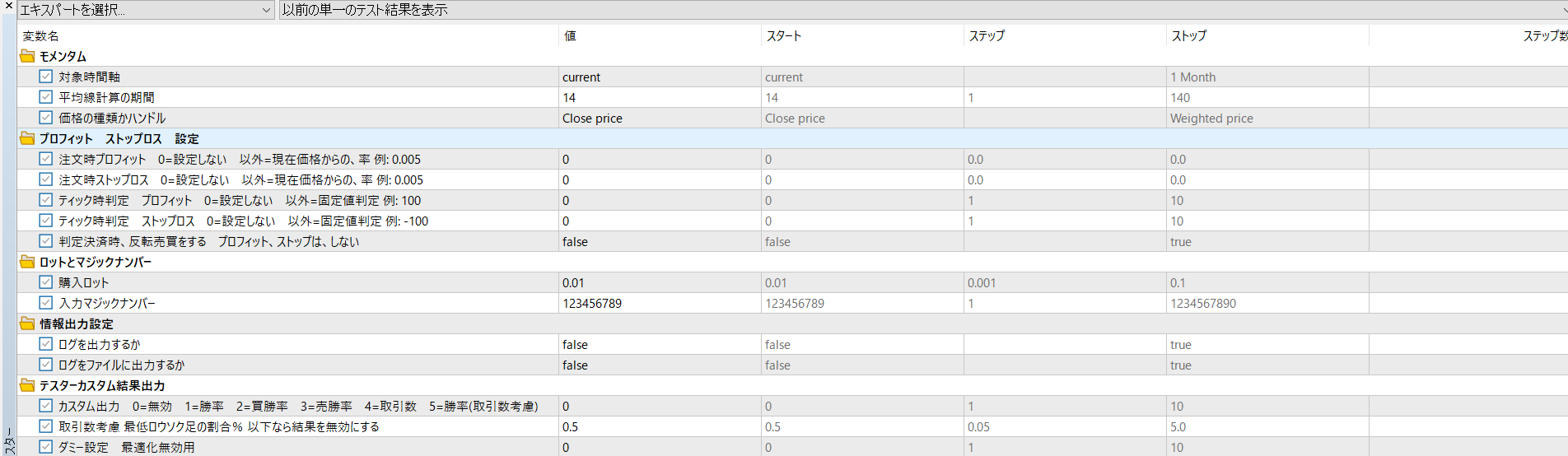Click the ロットとマジックナンバー folder icon
This screenshot has width=1568, height=456.
click(x=27, y=262)
